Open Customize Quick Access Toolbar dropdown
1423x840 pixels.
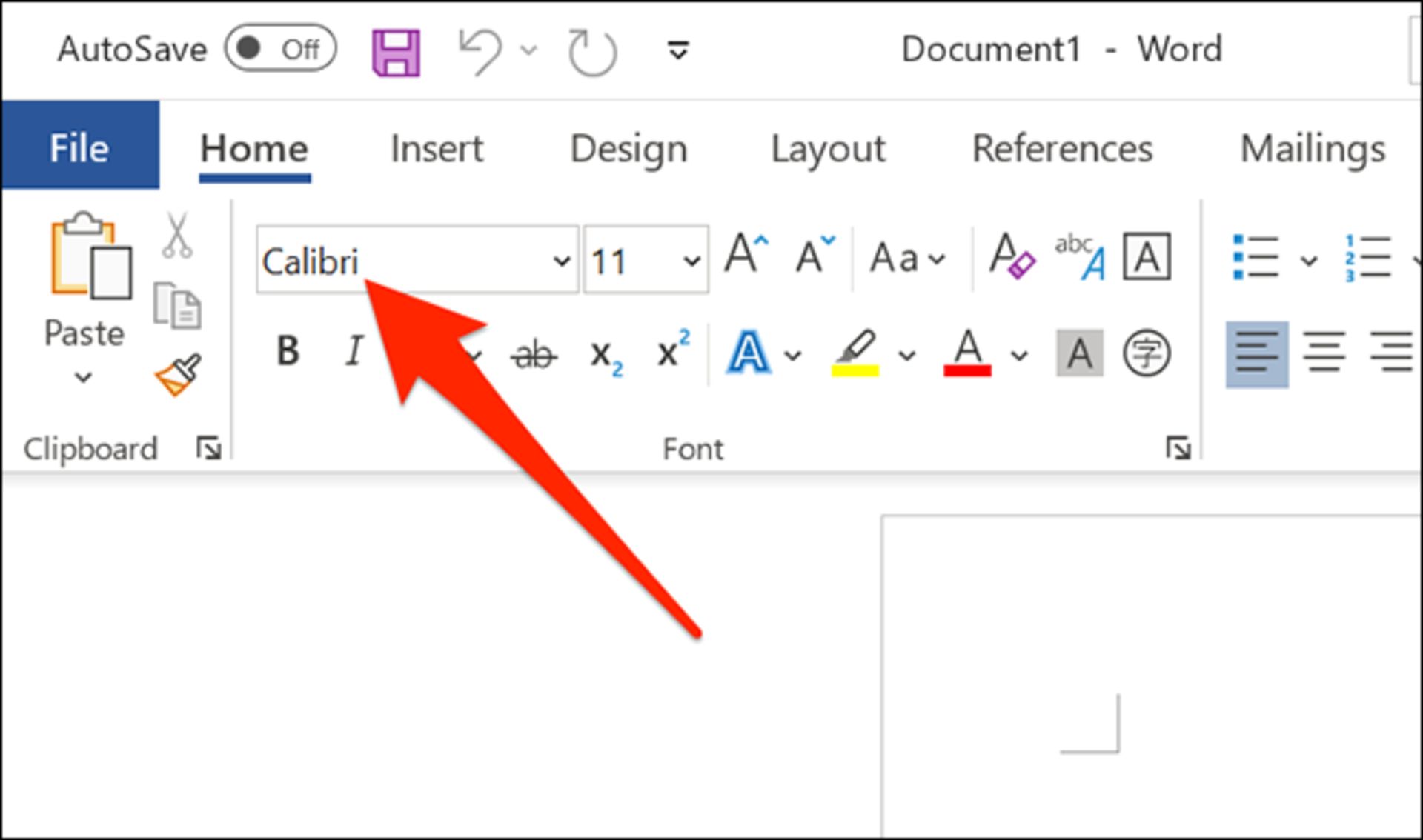click(677, 51)
